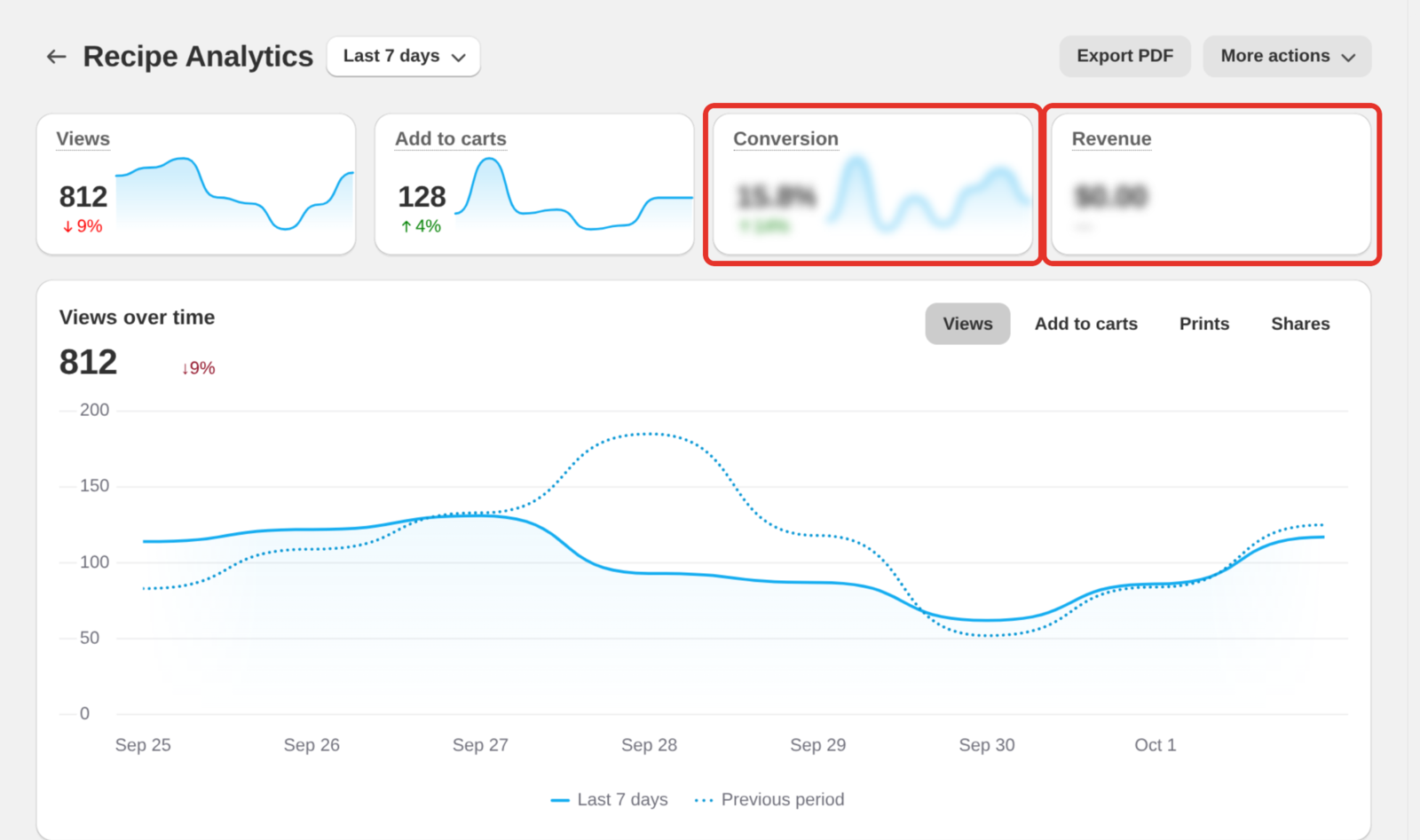The width and height of the screenshot is (1420, 840).
Task: Click the 200 y-axis label
Action: (x=94, y=410)
